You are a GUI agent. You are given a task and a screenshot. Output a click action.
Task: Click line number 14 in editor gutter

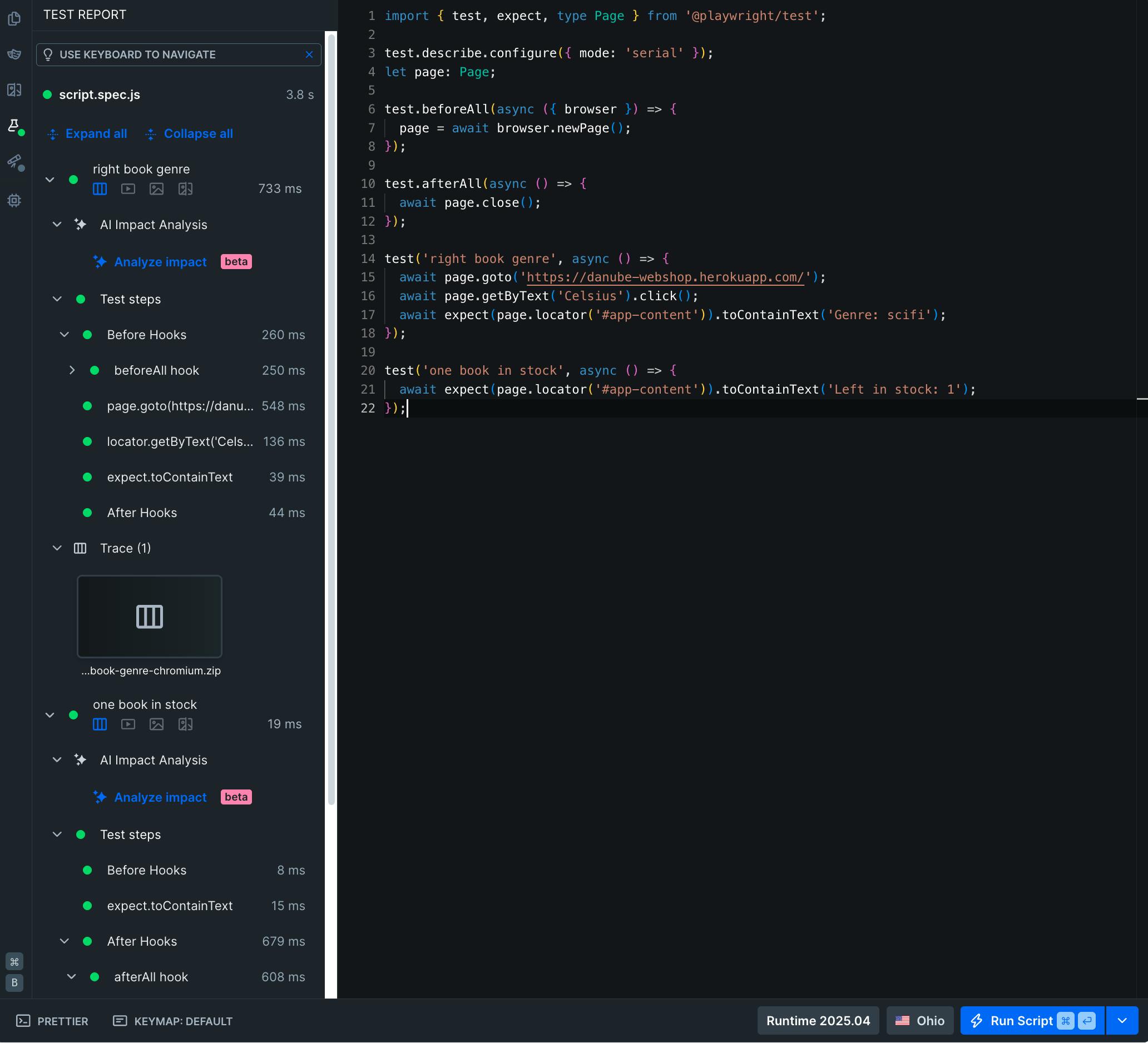click(x=368, y=259)
